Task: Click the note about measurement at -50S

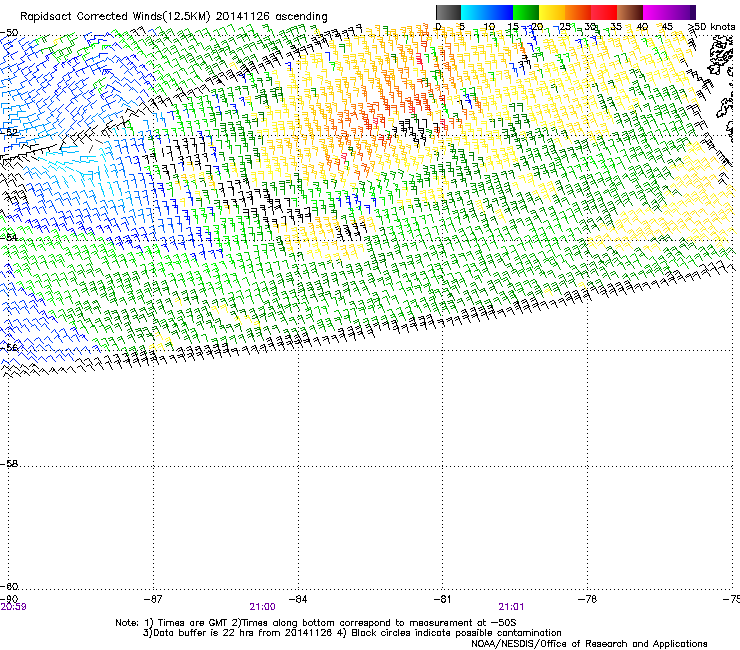Action: coord(373,623)
